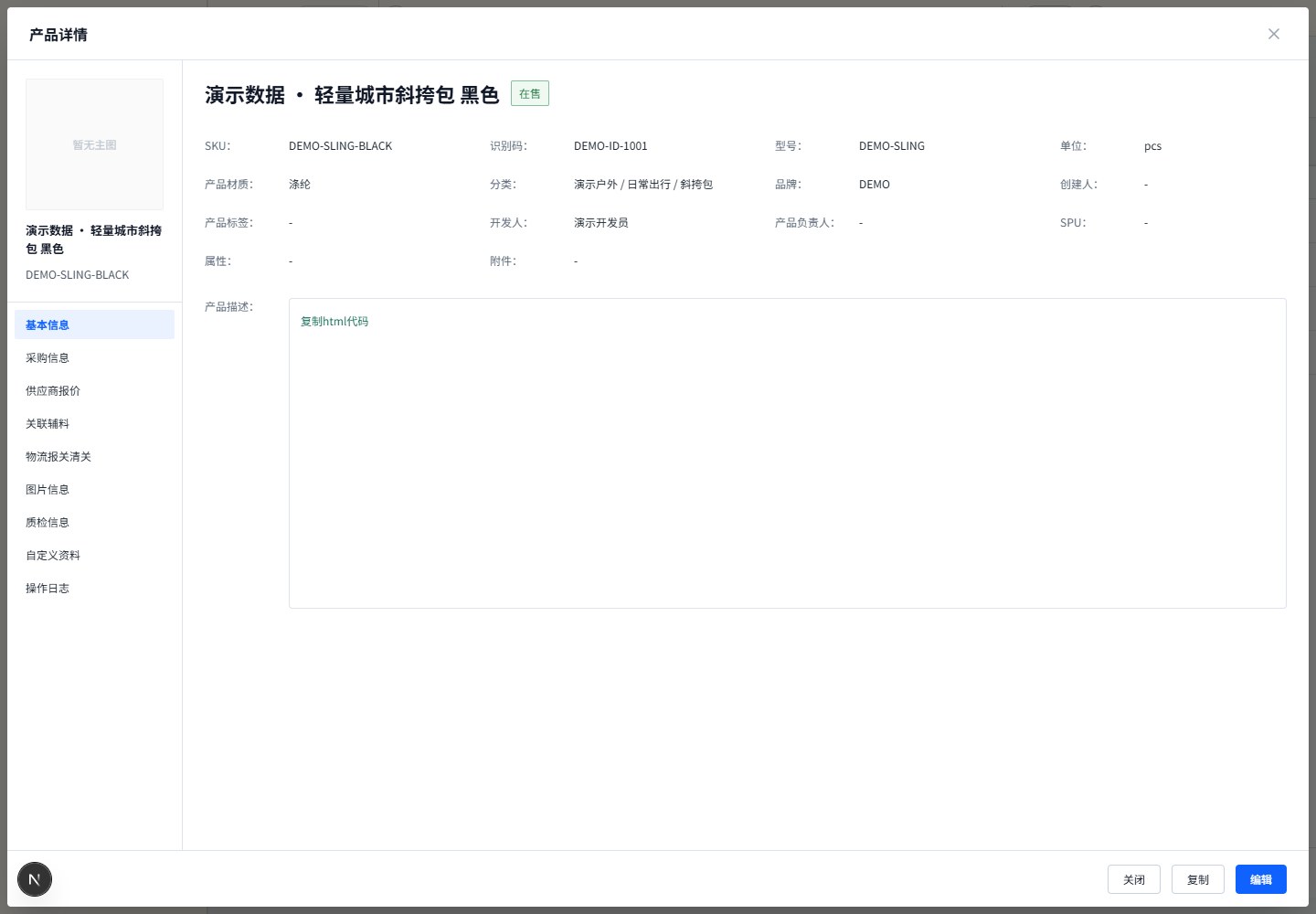Show the 图片信息 tab
1316x914 pixels.
click(x=94, y=489)
